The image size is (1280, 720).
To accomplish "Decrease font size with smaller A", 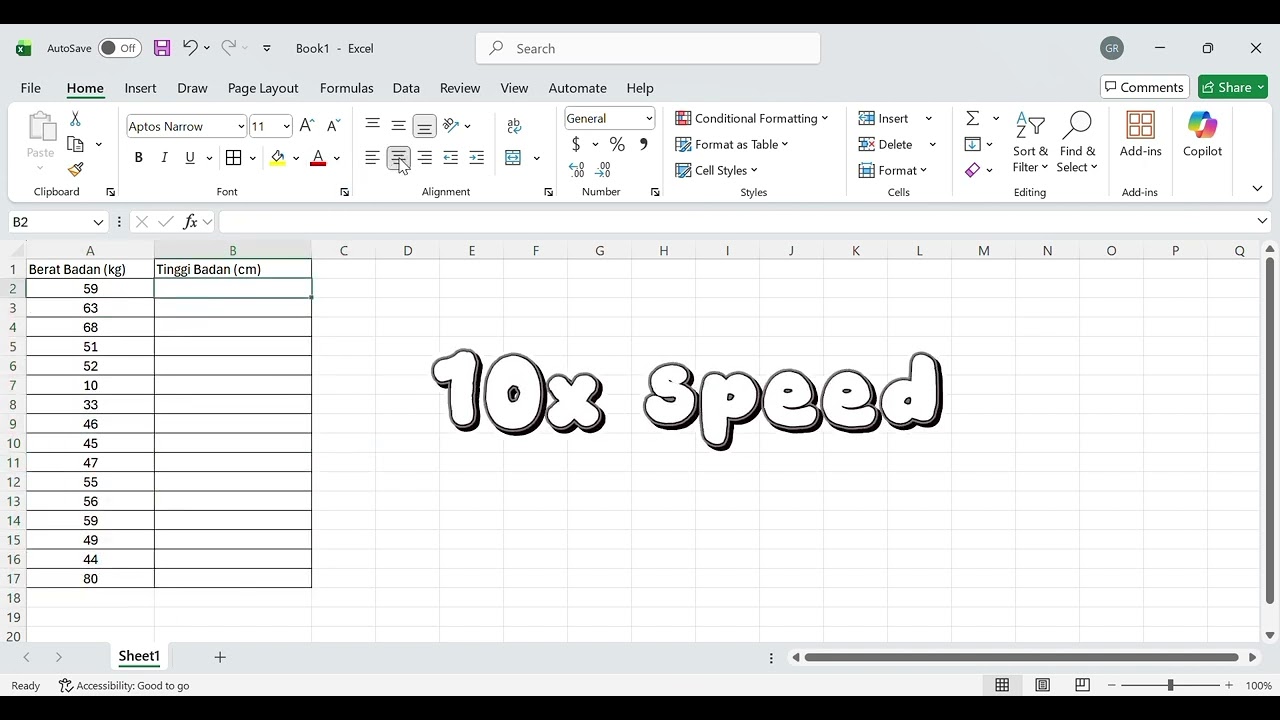I will click(x=334, y=126).
